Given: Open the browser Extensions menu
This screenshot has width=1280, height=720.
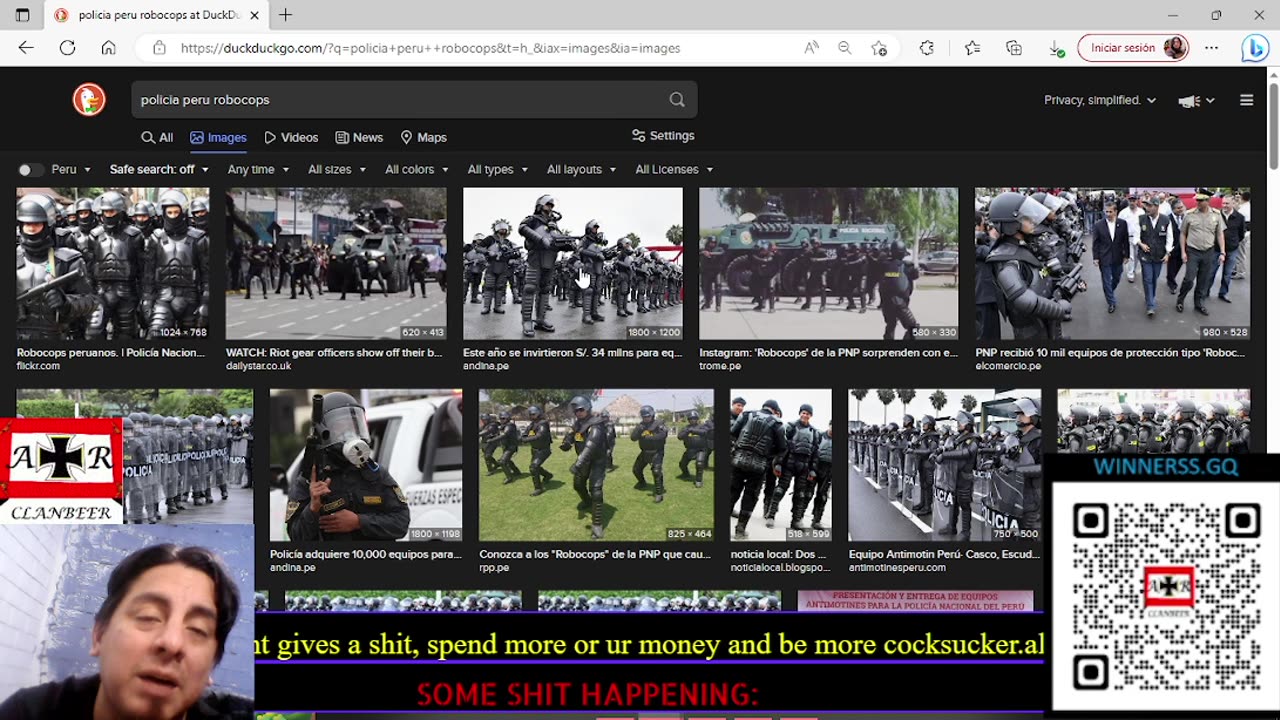Looking at the screenshot, I should pyautogui.click(x=926, y=48).
